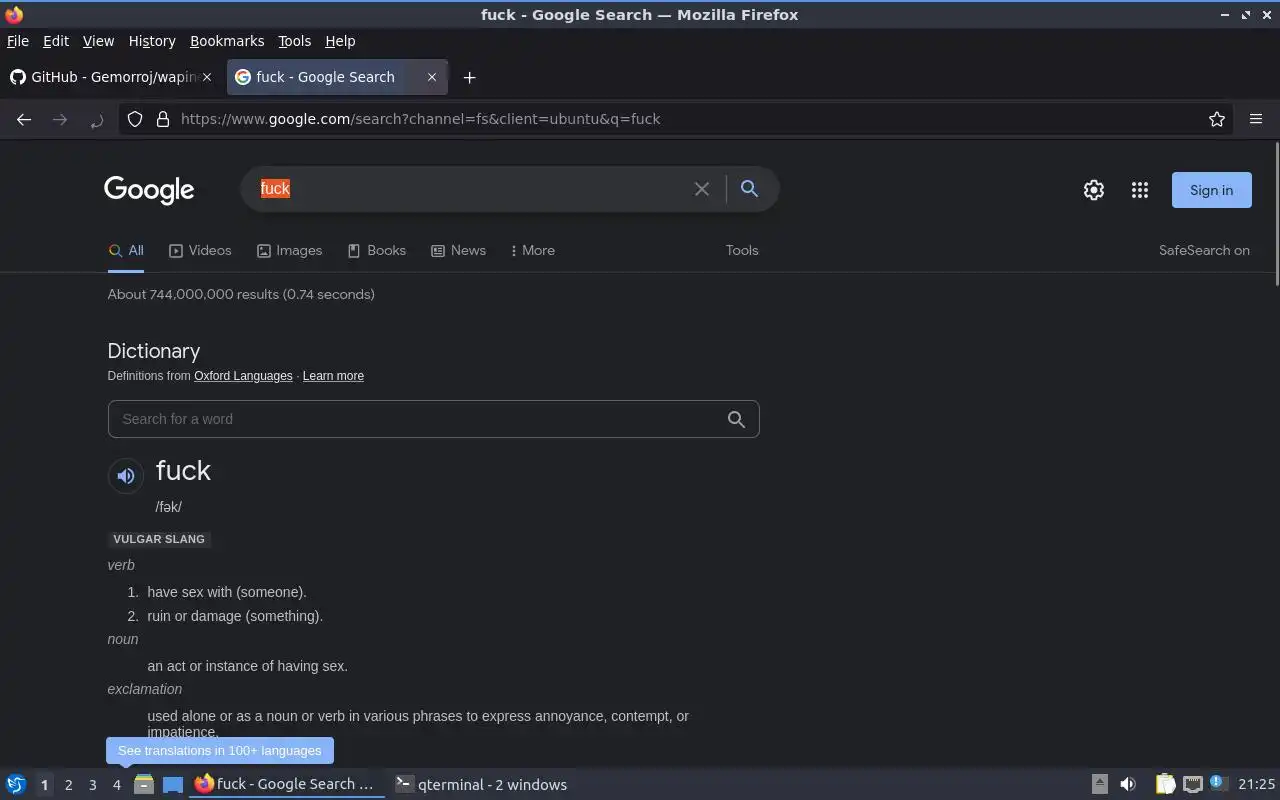The image size is (1280, 800).
Task: Open the History menu
Action: (152, 41)
